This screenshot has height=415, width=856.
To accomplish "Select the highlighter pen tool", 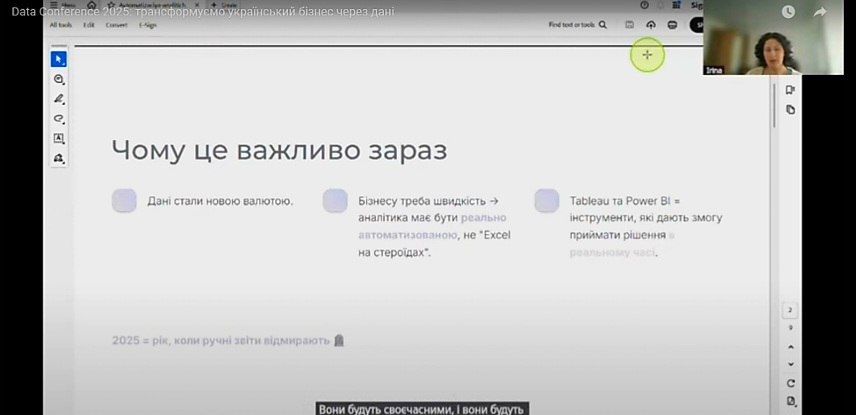I will coord(59,99).
